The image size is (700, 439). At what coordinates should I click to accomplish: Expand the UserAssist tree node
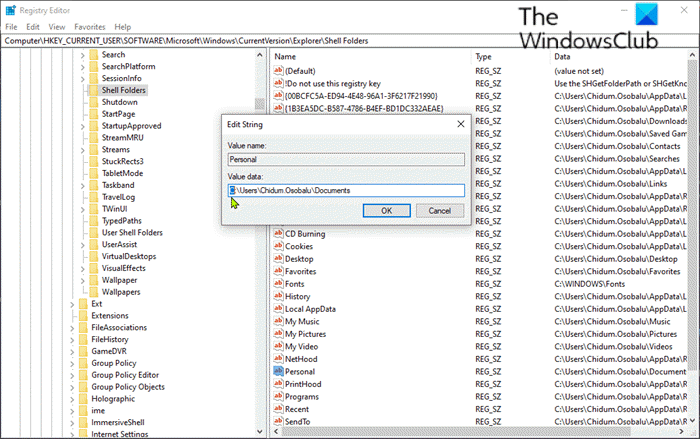(x=83, y=245)
